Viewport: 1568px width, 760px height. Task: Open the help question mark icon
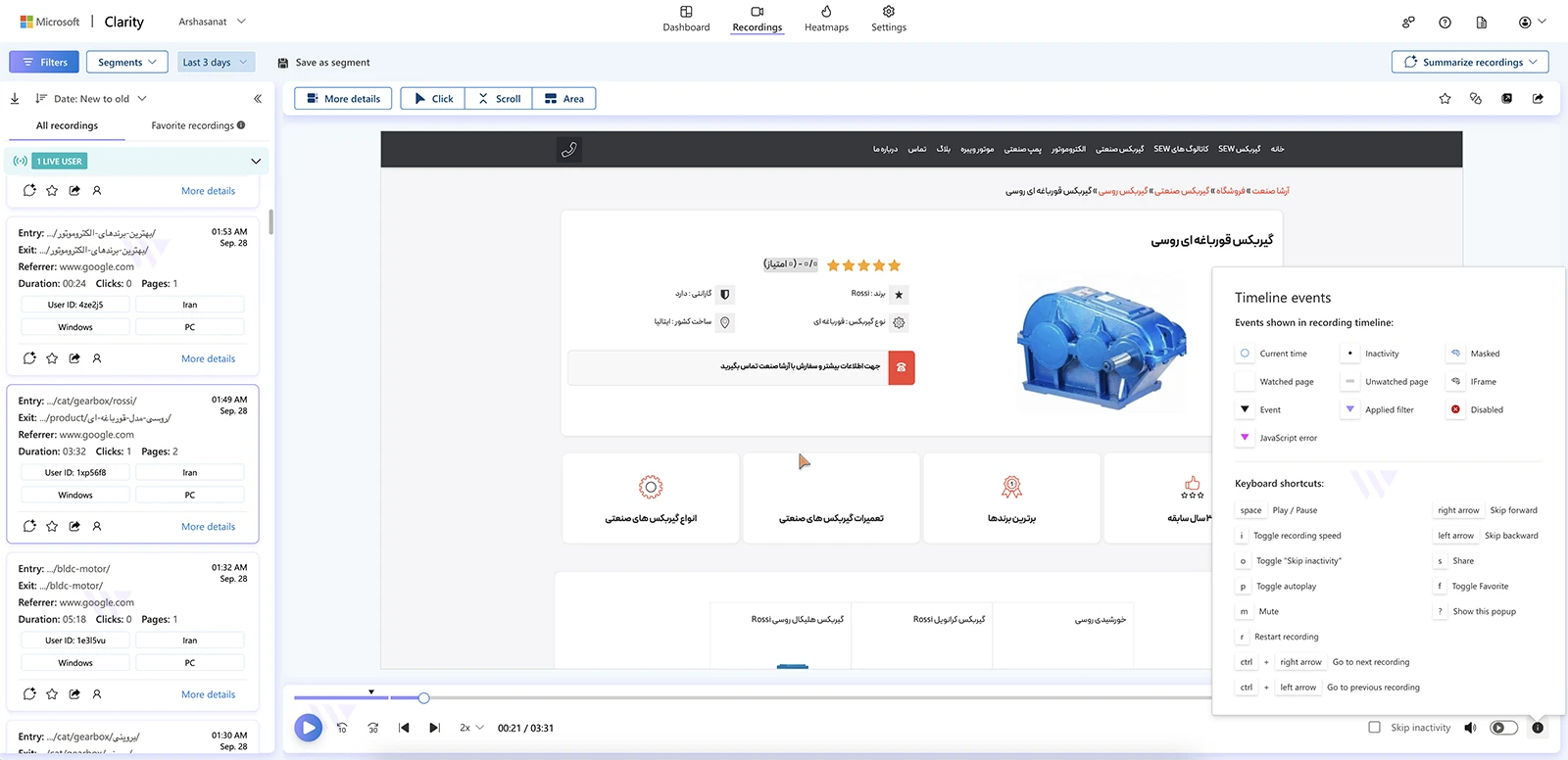point(1445,23)
